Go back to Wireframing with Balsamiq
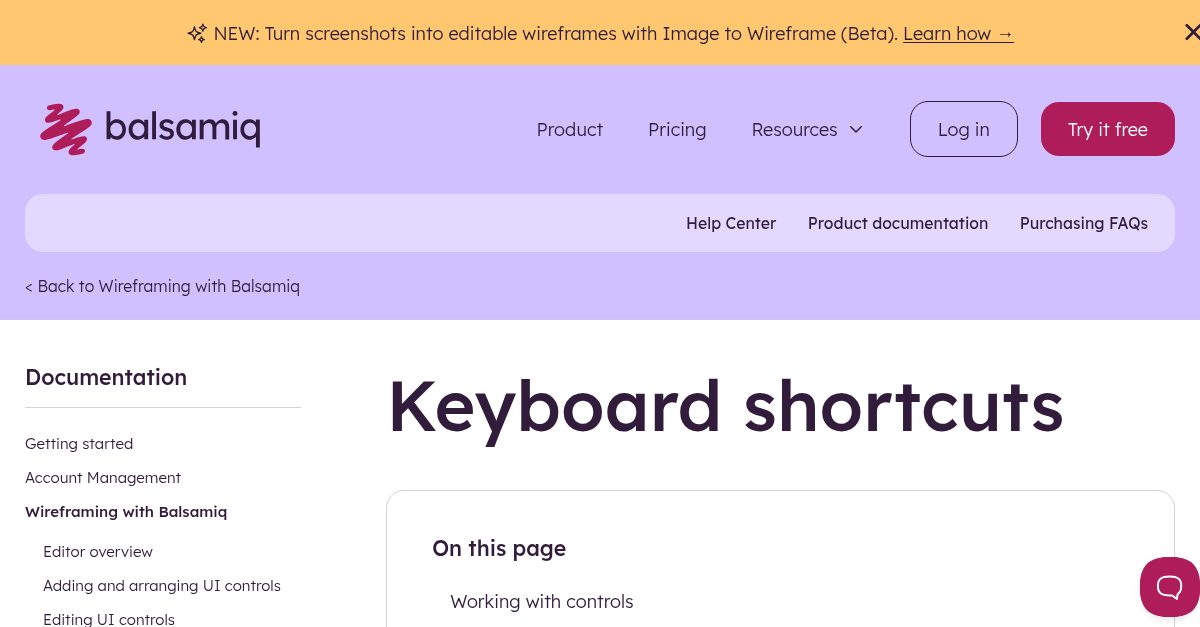The height and width of the screenshot is (627, 1200). [162, 286]
